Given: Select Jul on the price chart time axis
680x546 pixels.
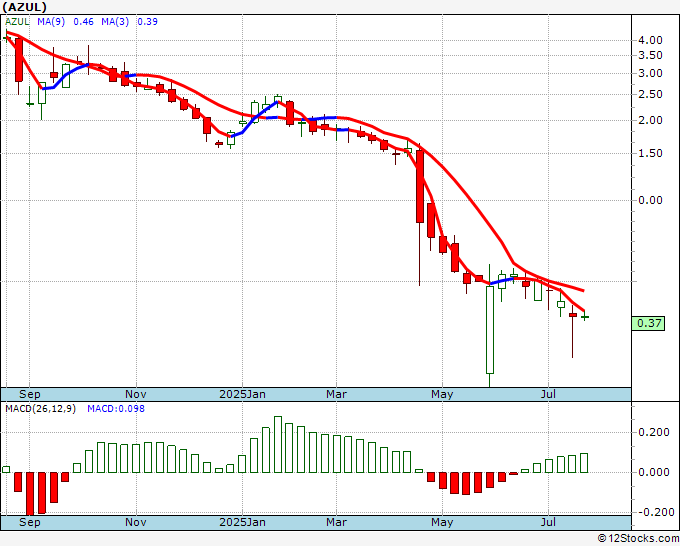Looking at the screenshot, I should tap(549, 394).
